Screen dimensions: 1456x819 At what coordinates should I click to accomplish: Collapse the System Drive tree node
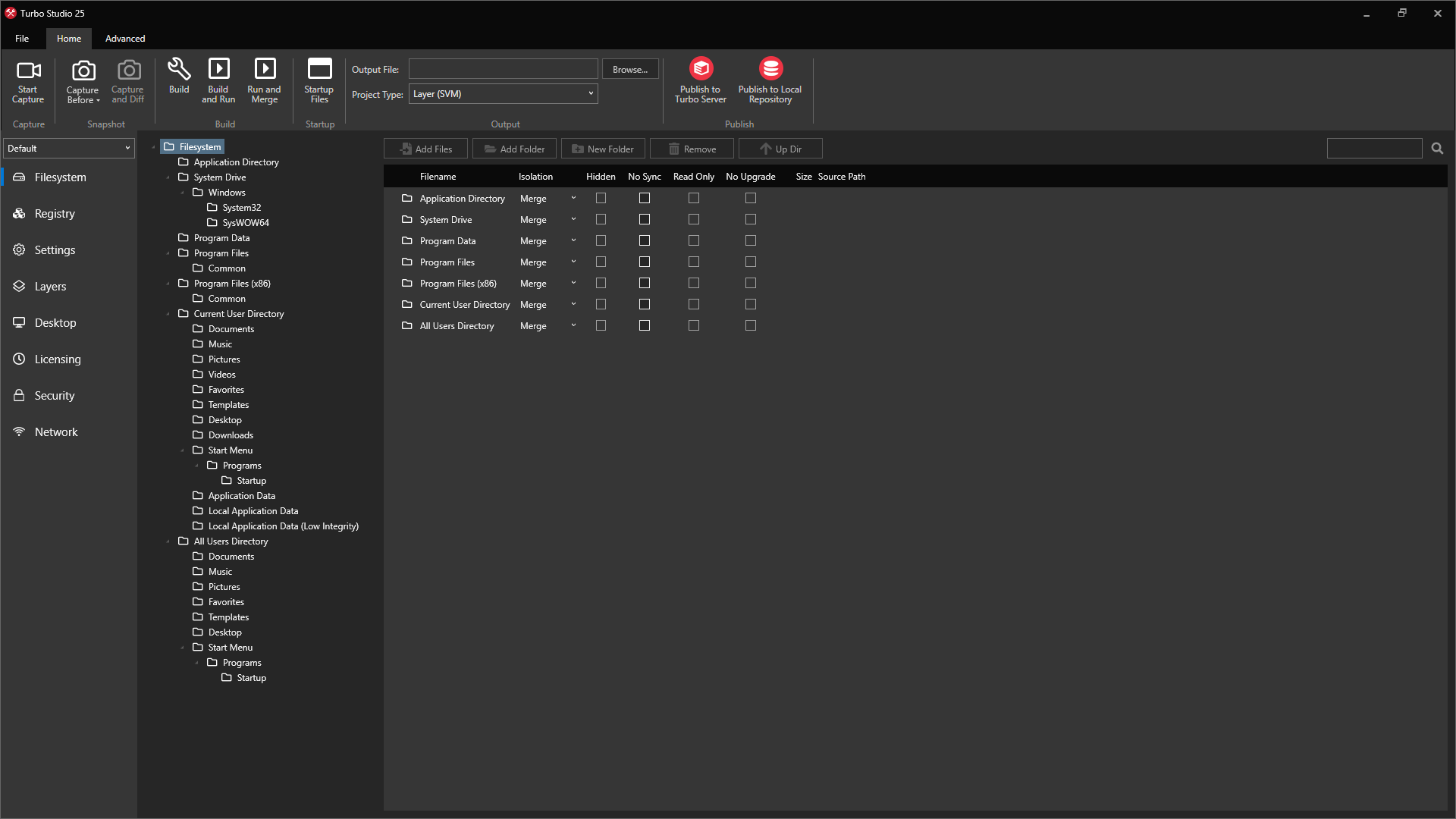click(168, 177)
